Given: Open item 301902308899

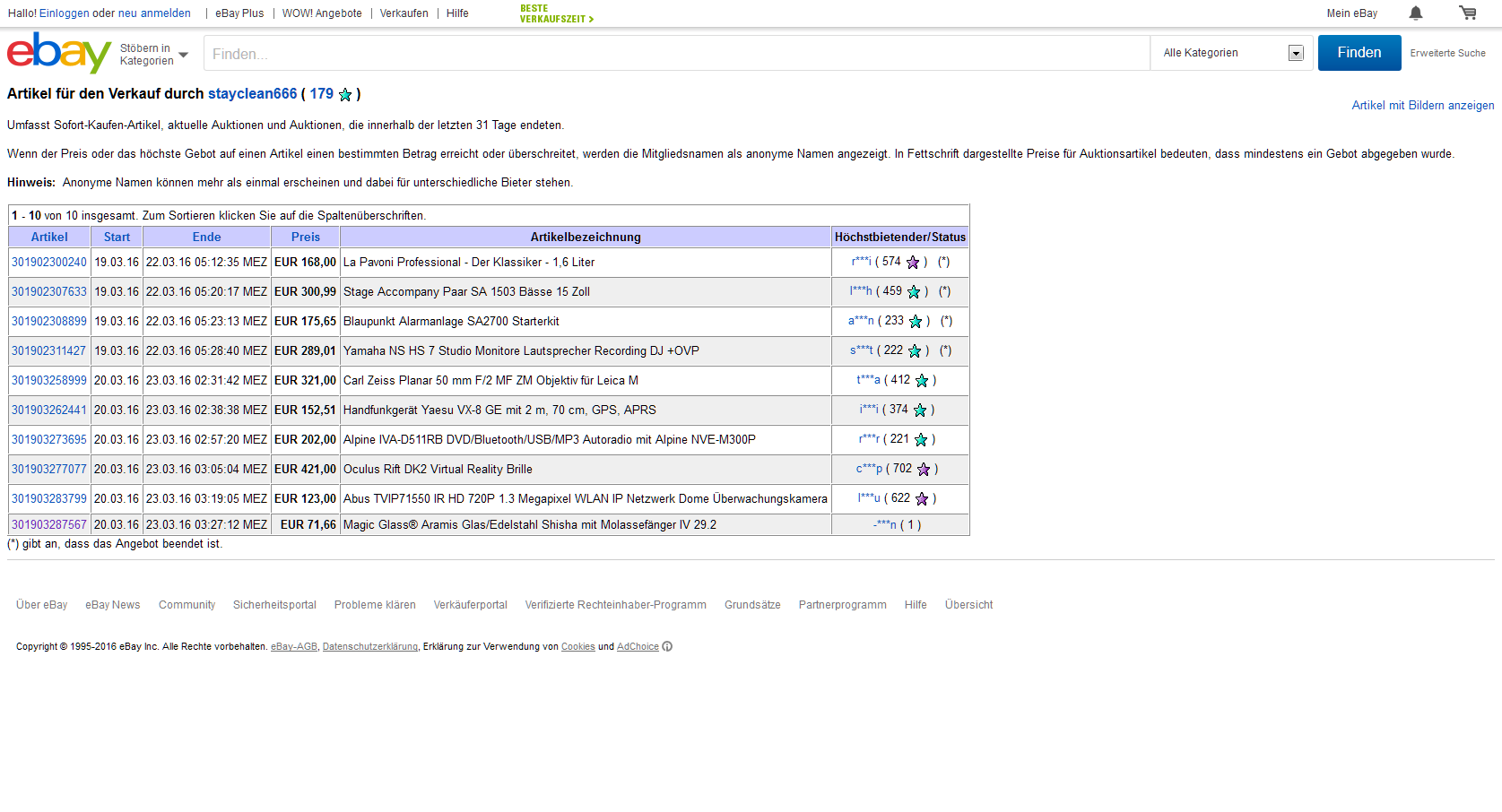Looking at the screenshot, I should 49,322.
